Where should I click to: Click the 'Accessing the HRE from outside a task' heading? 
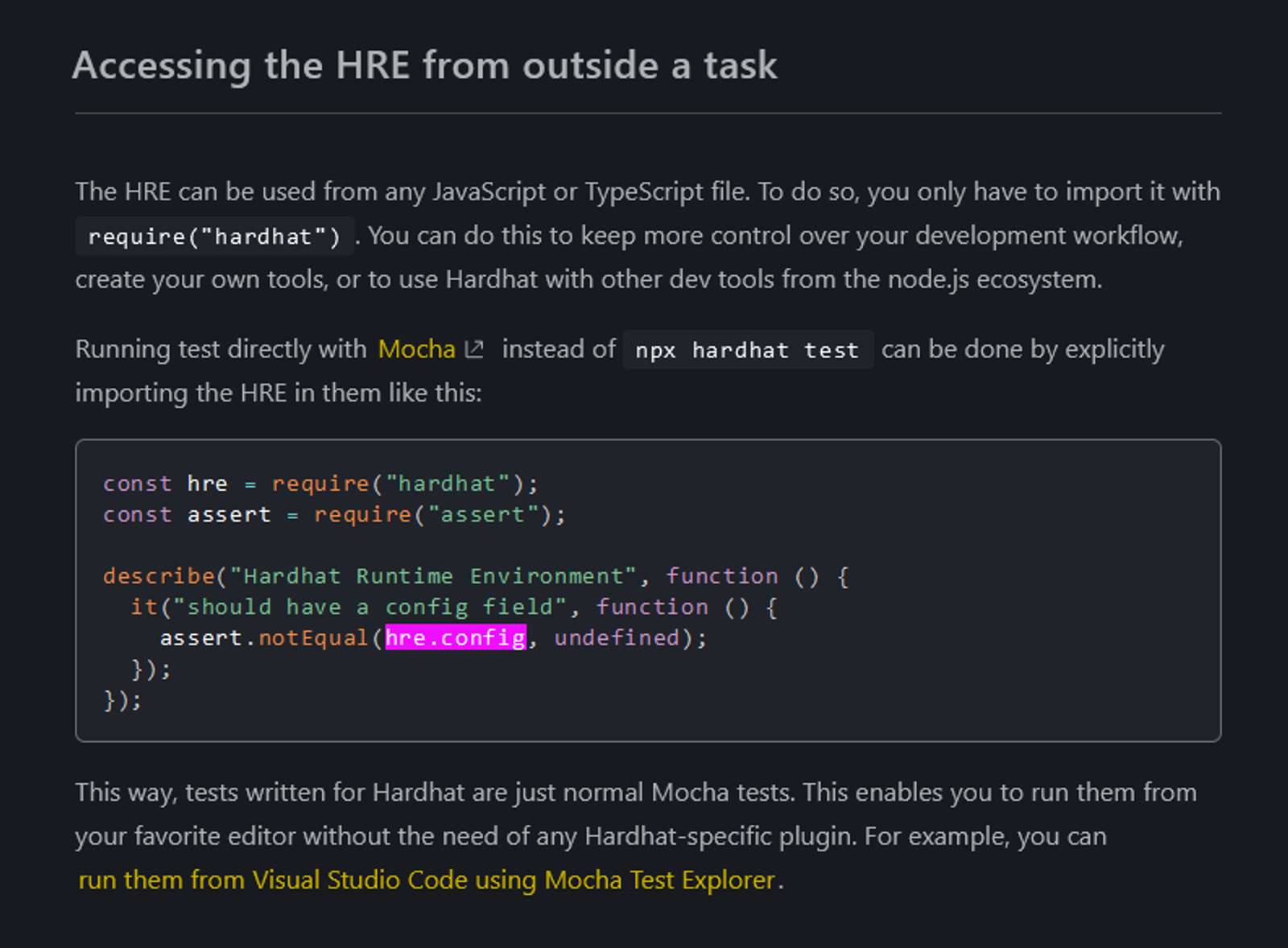425,65
